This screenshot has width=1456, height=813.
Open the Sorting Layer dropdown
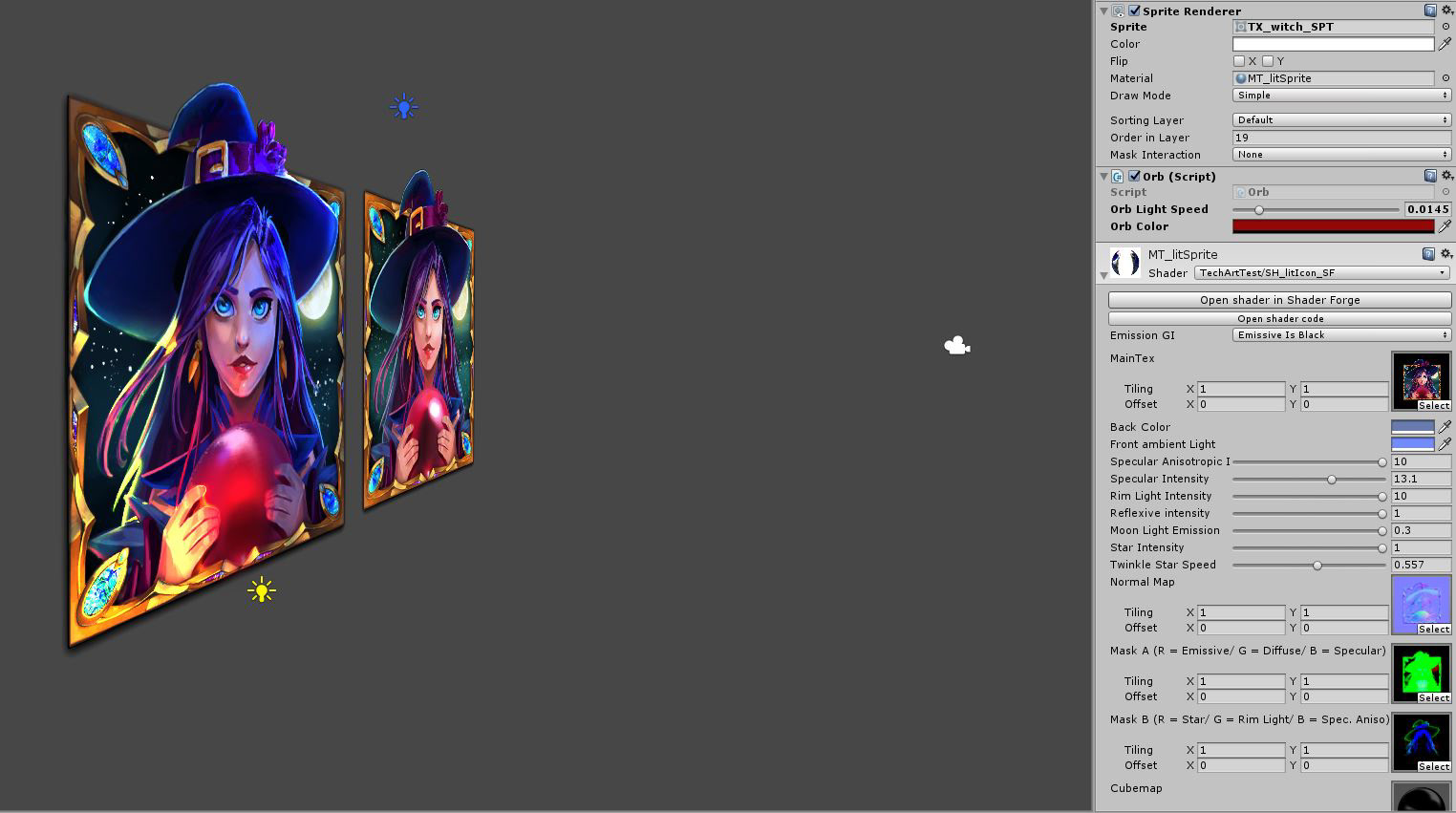(1341, 120)
